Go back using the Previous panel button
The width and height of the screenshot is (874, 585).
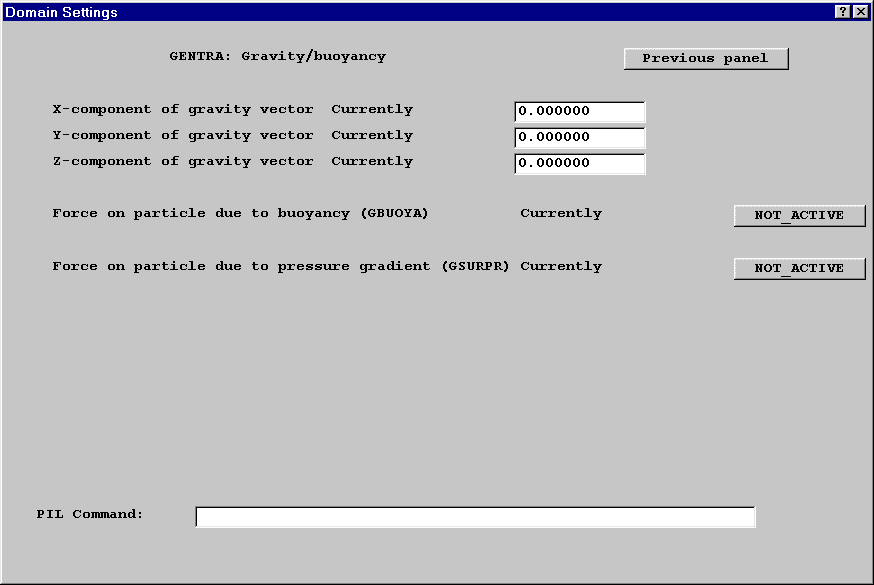(x=706, y=59)
